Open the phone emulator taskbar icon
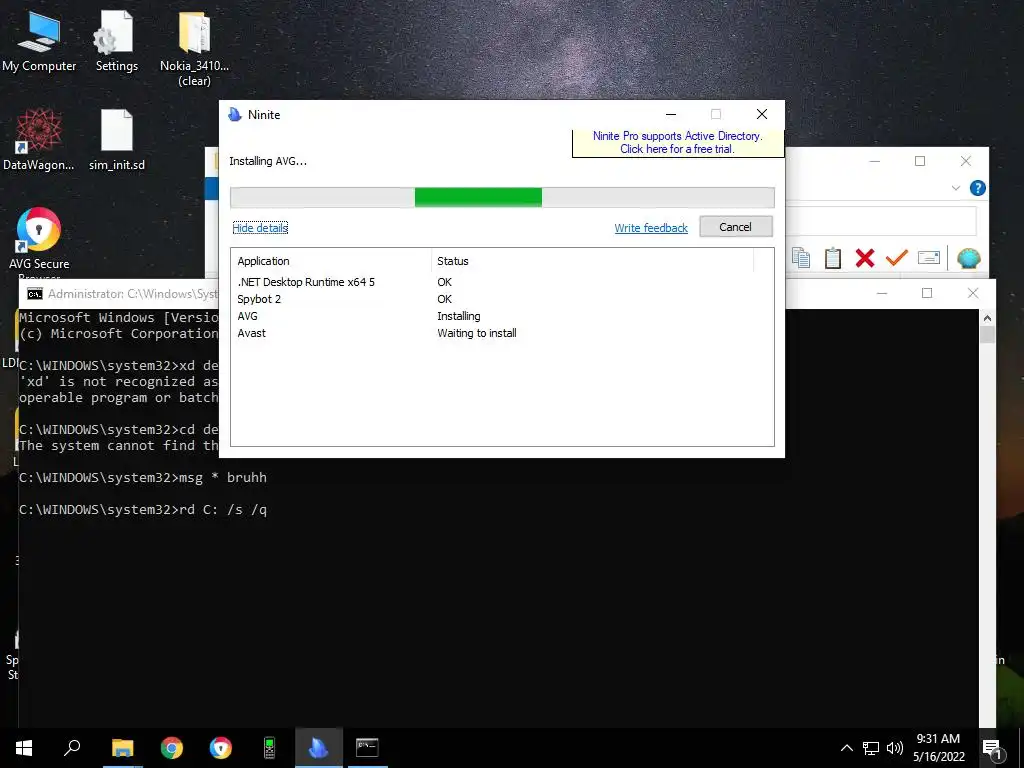 (x=269, y=748)
